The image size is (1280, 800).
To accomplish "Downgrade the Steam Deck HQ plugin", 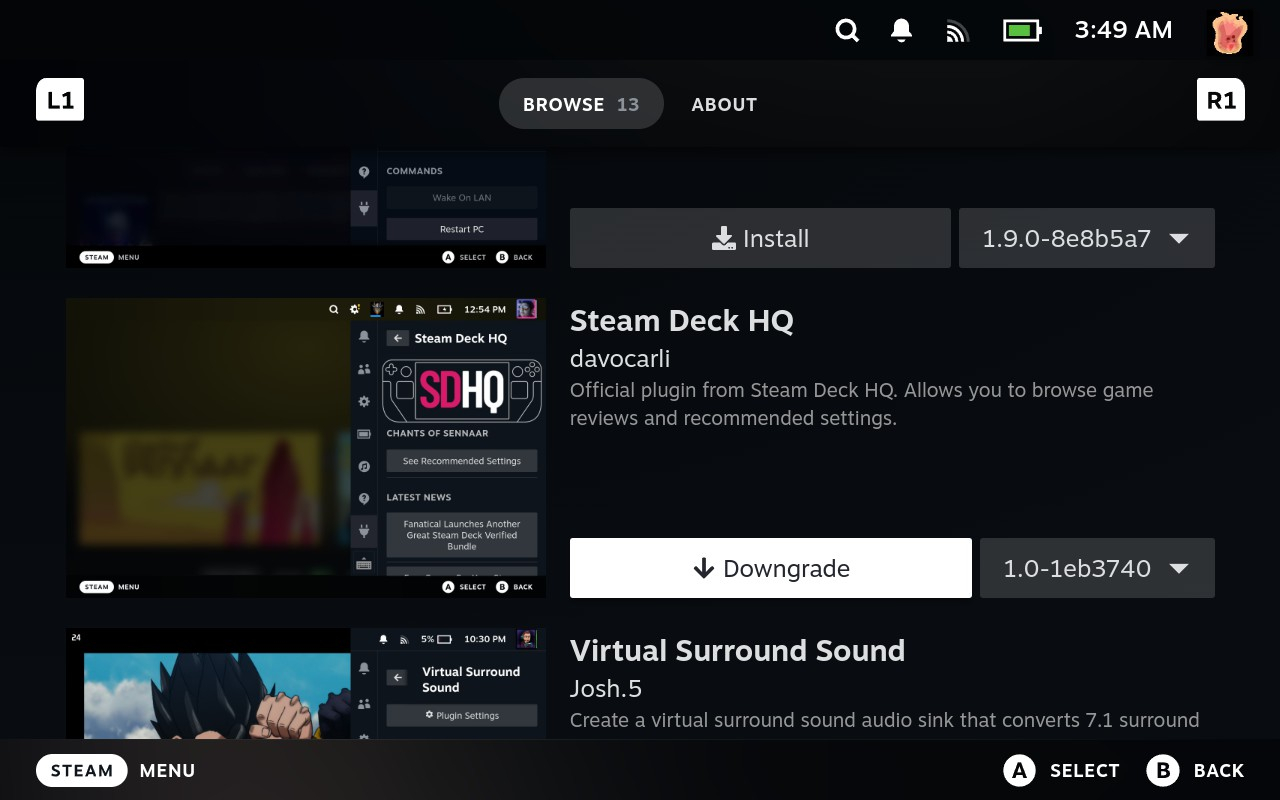I will 770,568.
